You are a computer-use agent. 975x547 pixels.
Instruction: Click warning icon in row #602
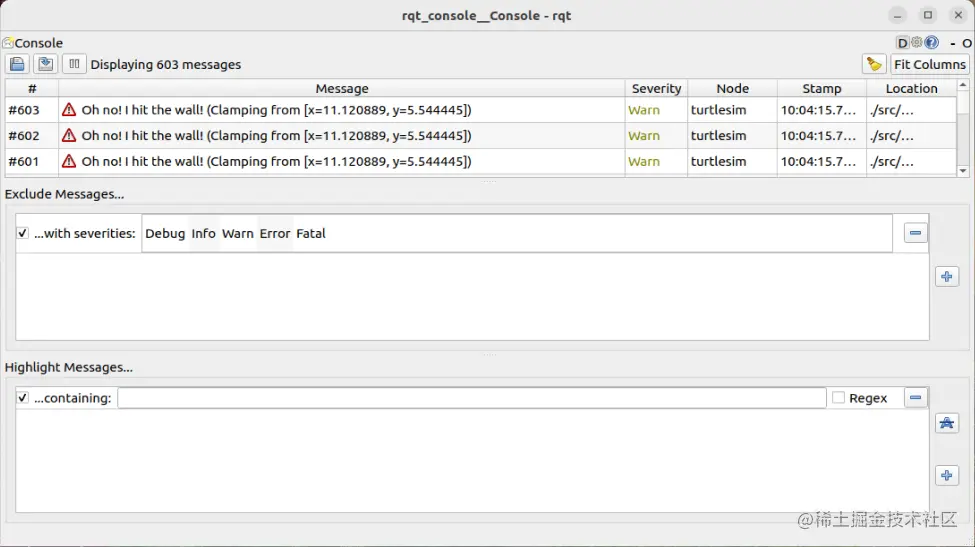click(x=69, y=136)
